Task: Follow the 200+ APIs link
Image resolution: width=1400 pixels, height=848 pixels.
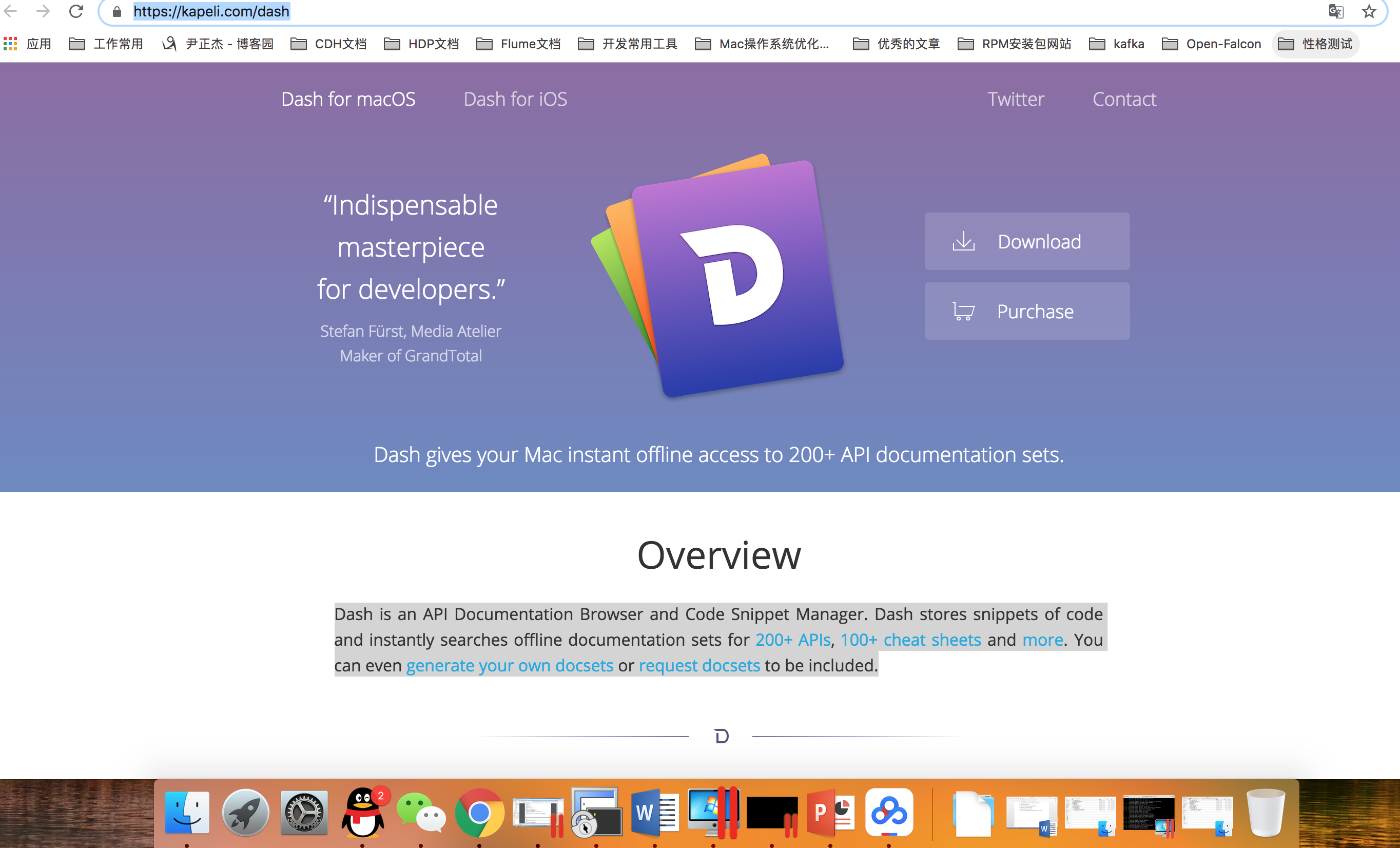Action: coord(793,640)
